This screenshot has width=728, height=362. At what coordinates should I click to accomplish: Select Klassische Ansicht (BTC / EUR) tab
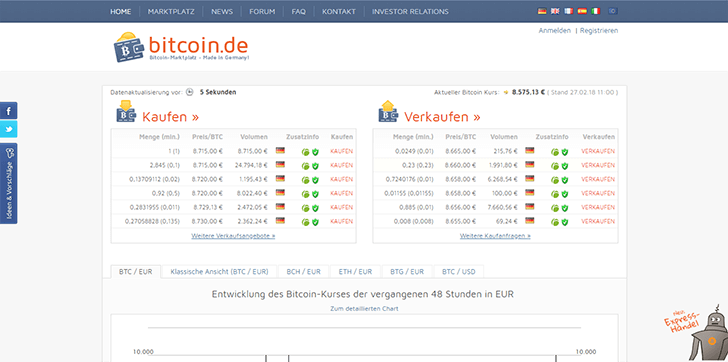[x=219, y=272]
